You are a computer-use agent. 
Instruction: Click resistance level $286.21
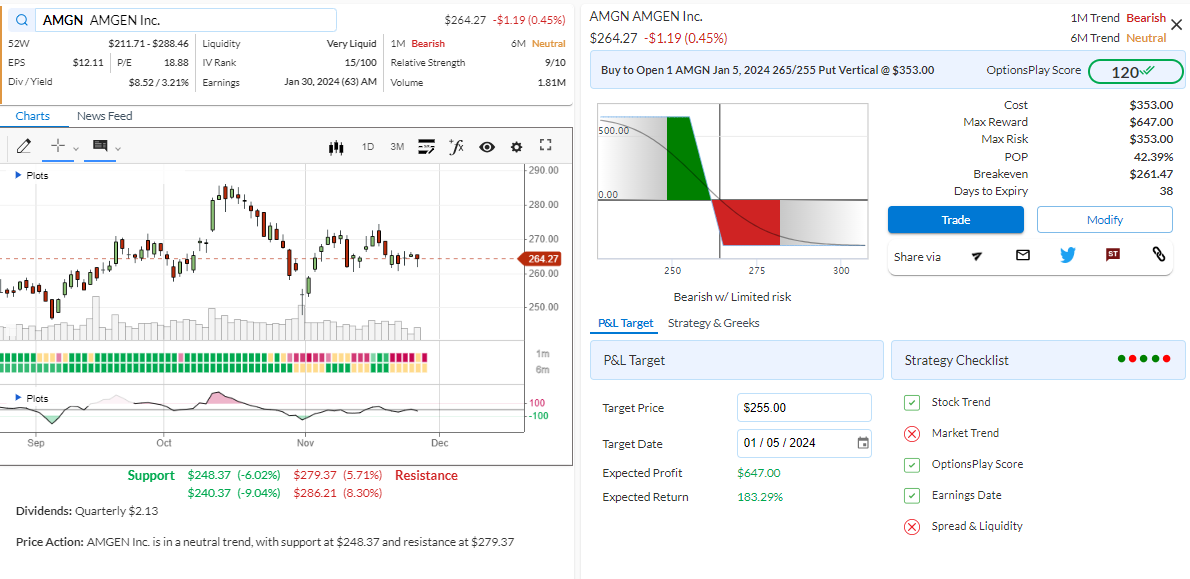[314, 493]
